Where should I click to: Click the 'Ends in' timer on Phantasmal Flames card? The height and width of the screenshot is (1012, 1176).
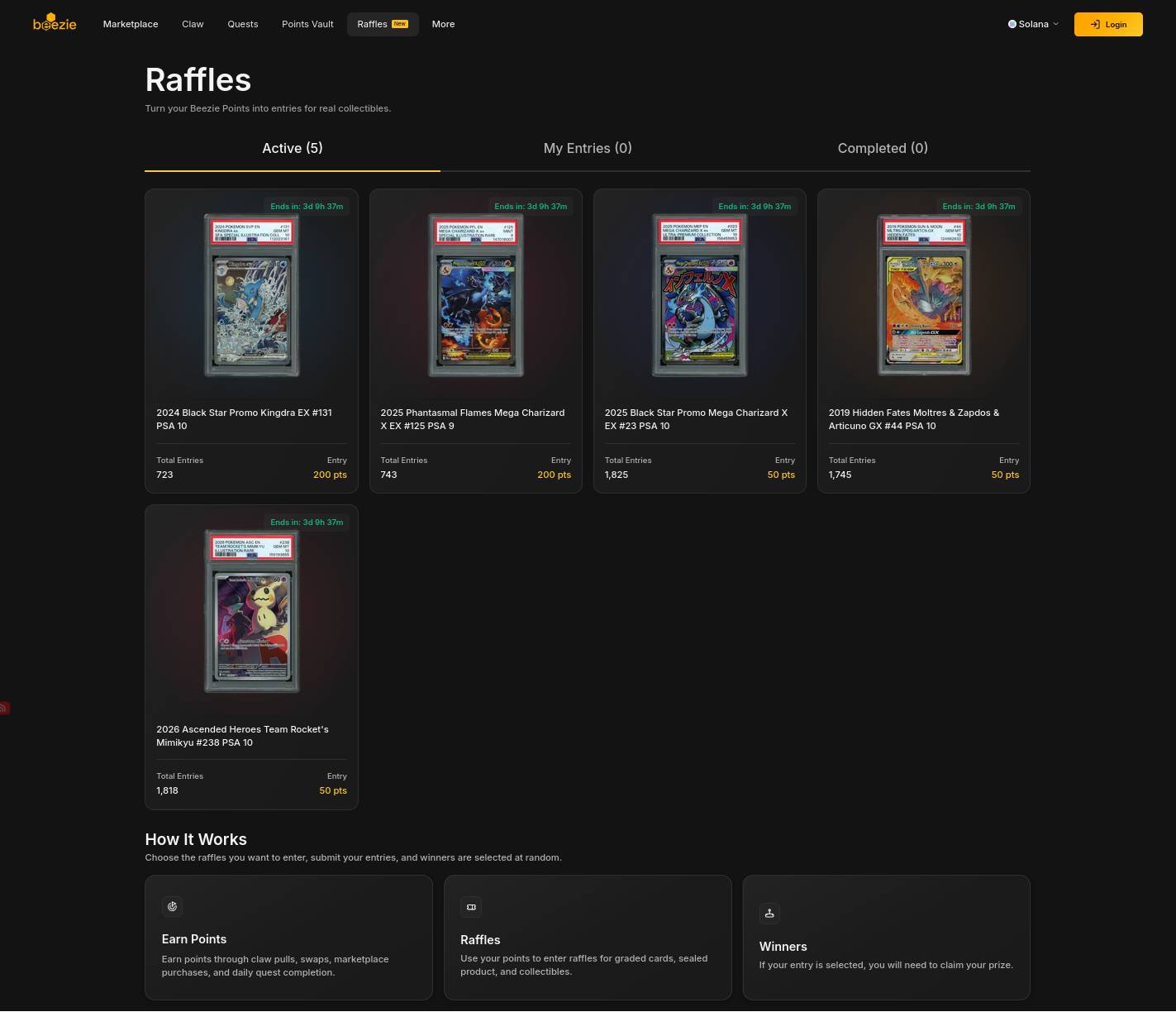(x=531, y=207)
